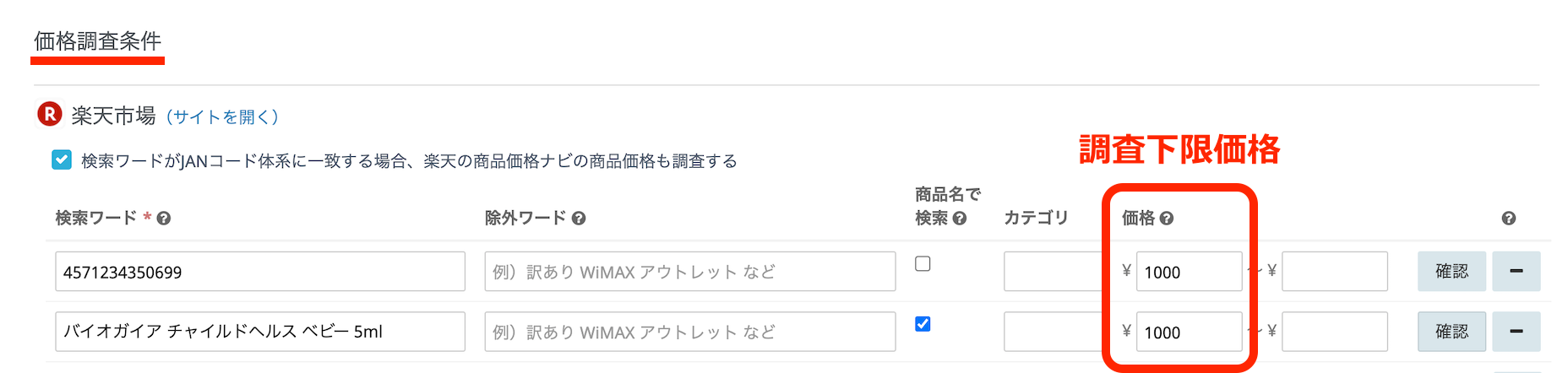This screenshot has width=1568, height=373.
Task: Open the サイトを開く link
Action: point(222,116)
